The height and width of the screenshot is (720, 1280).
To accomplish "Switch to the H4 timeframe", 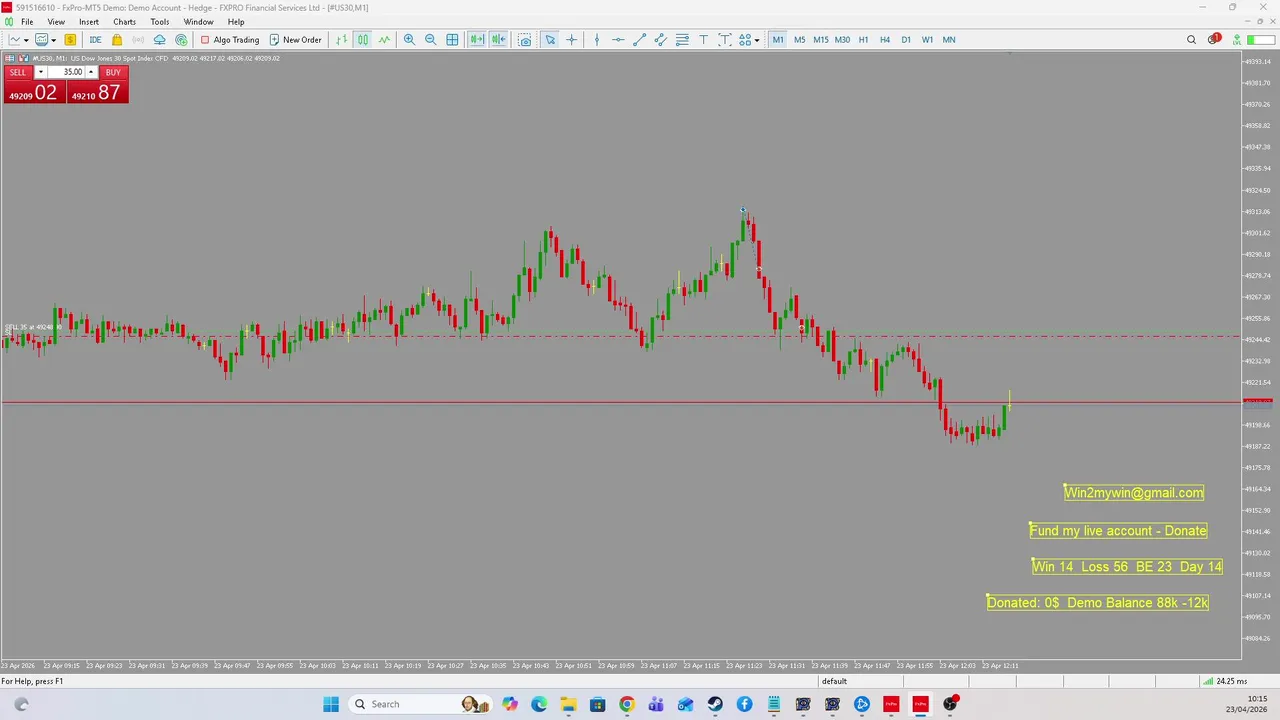I will [884, 40].
